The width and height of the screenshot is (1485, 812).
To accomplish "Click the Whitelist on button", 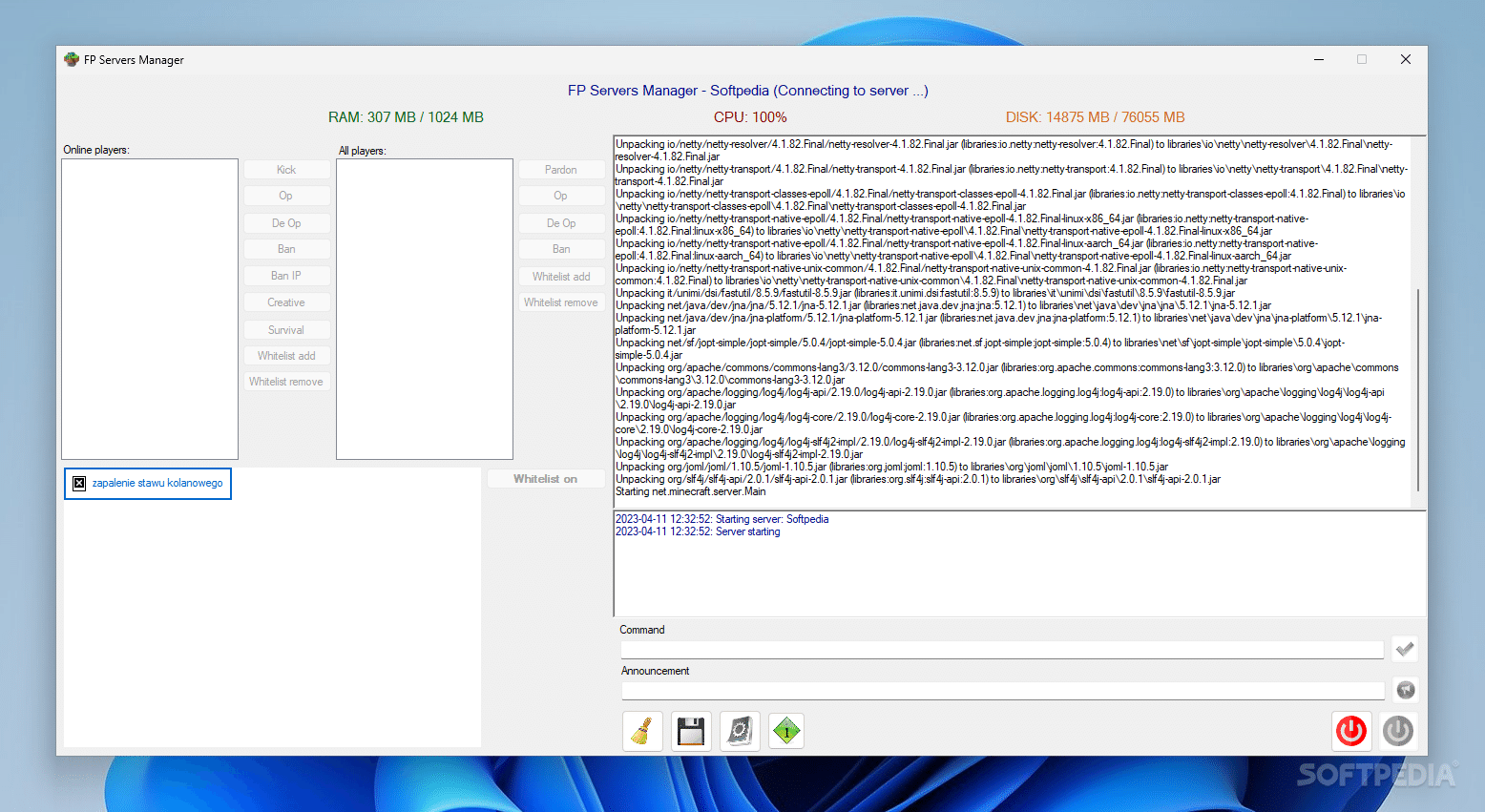I will [546, 479].
